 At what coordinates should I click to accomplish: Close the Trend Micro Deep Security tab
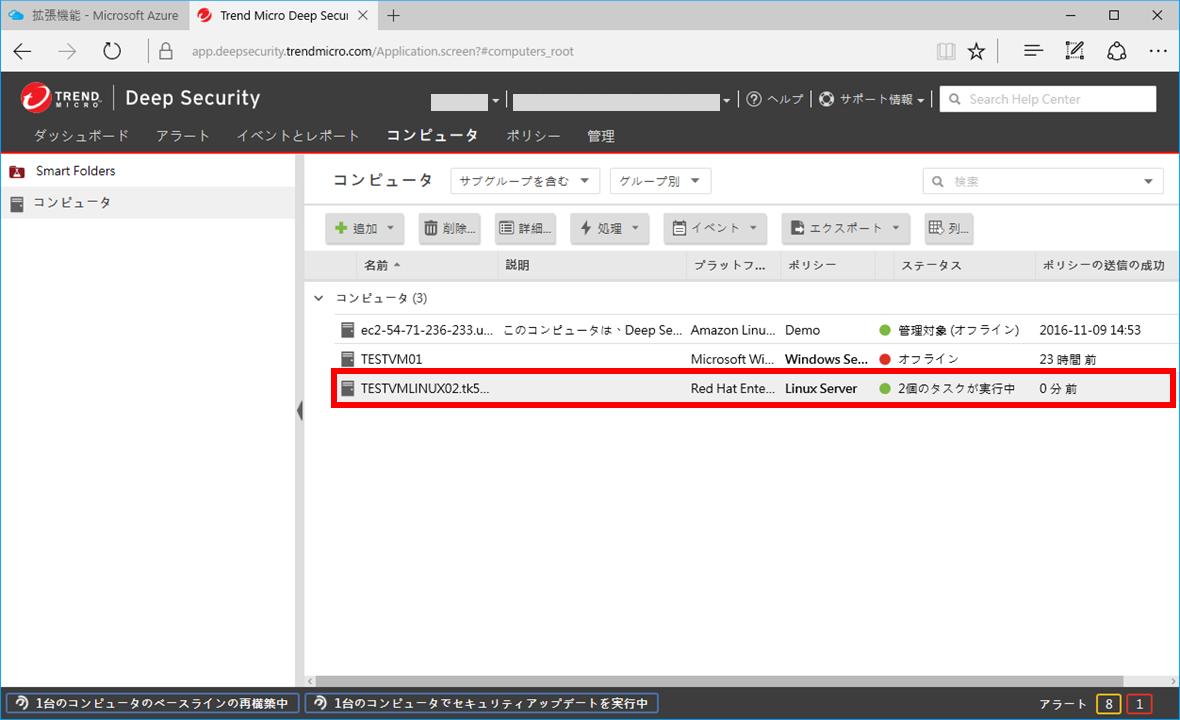click(x=362, y=15)
